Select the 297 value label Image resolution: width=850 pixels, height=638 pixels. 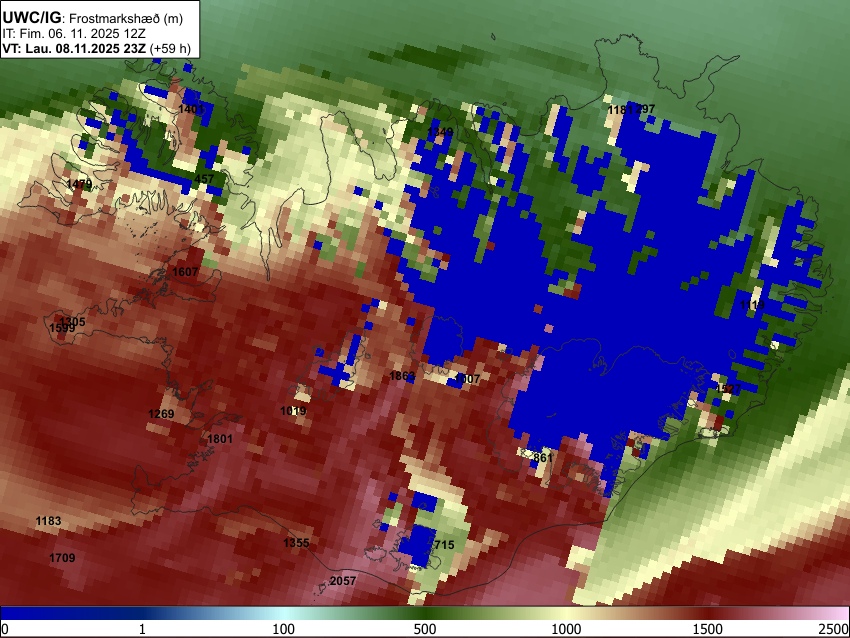645,109
